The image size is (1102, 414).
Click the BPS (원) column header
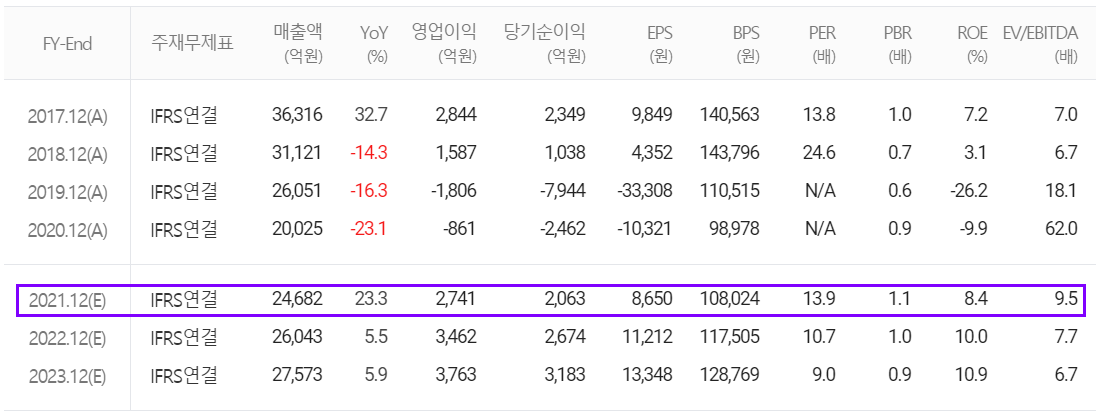pyautogui.click(x=744, y=44)
